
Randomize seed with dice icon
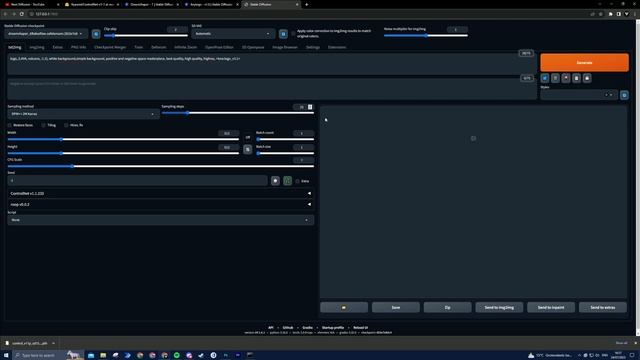click(276, 181)
